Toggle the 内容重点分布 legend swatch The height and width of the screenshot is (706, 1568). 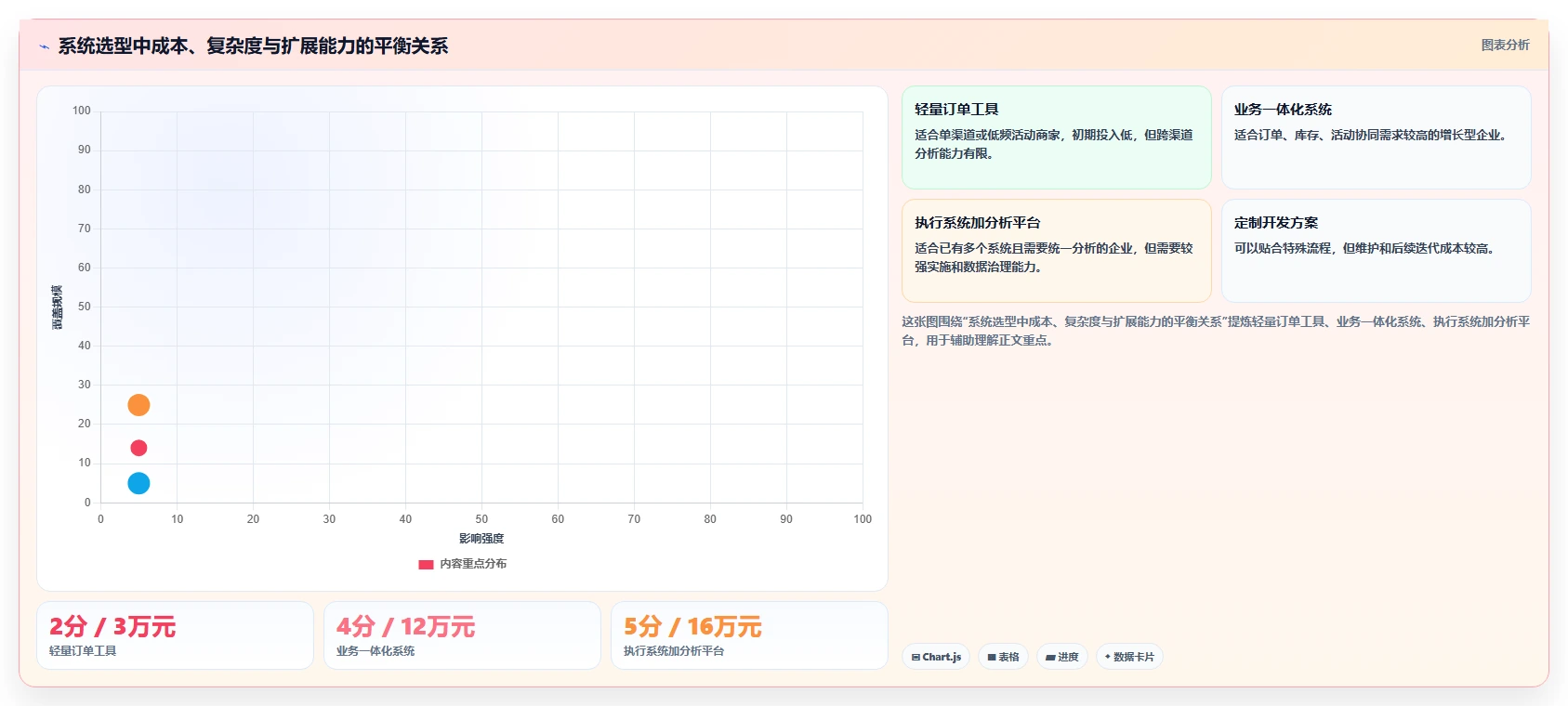426,564
